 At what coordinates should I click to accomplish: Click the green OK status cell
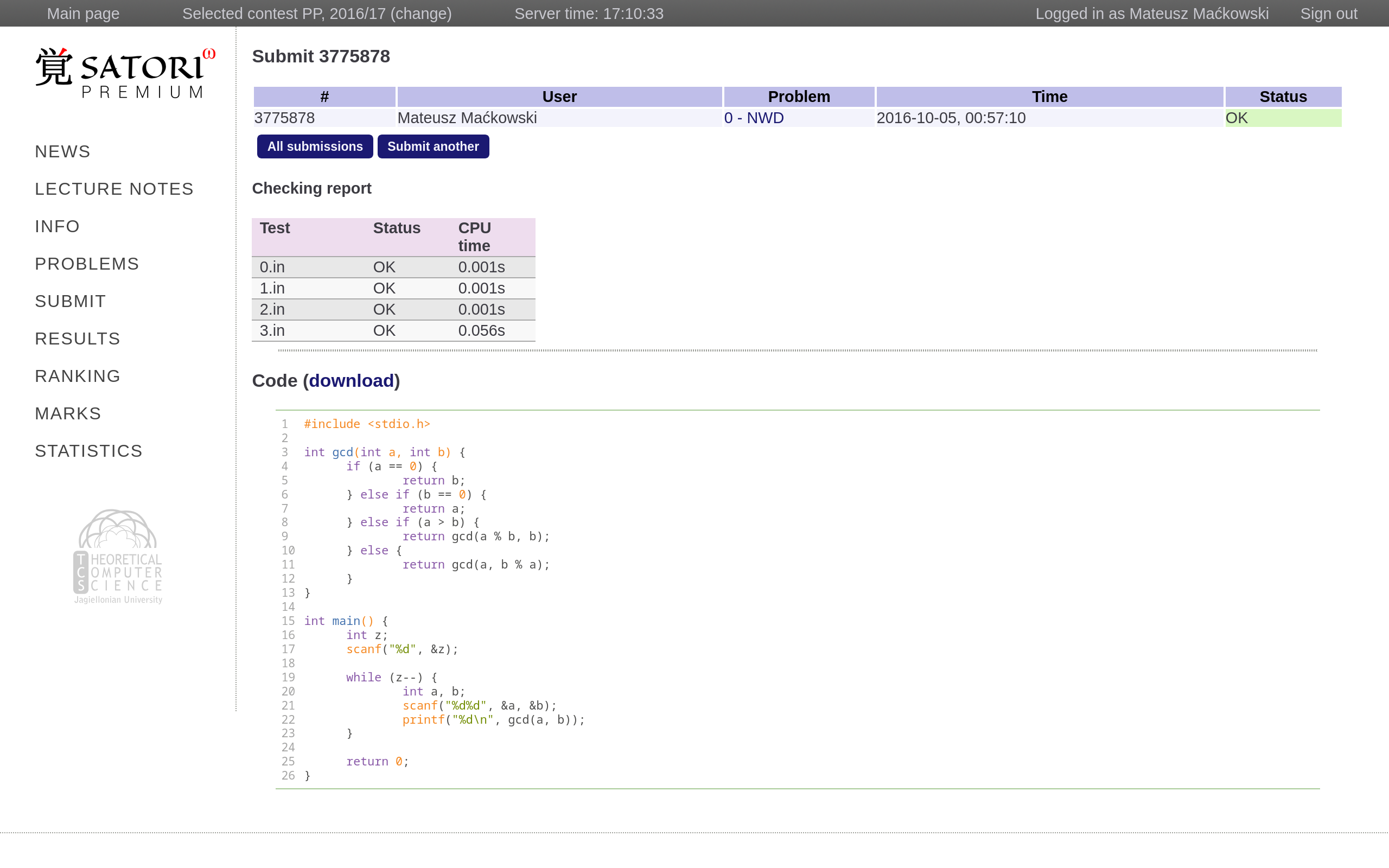[1283, 118]
